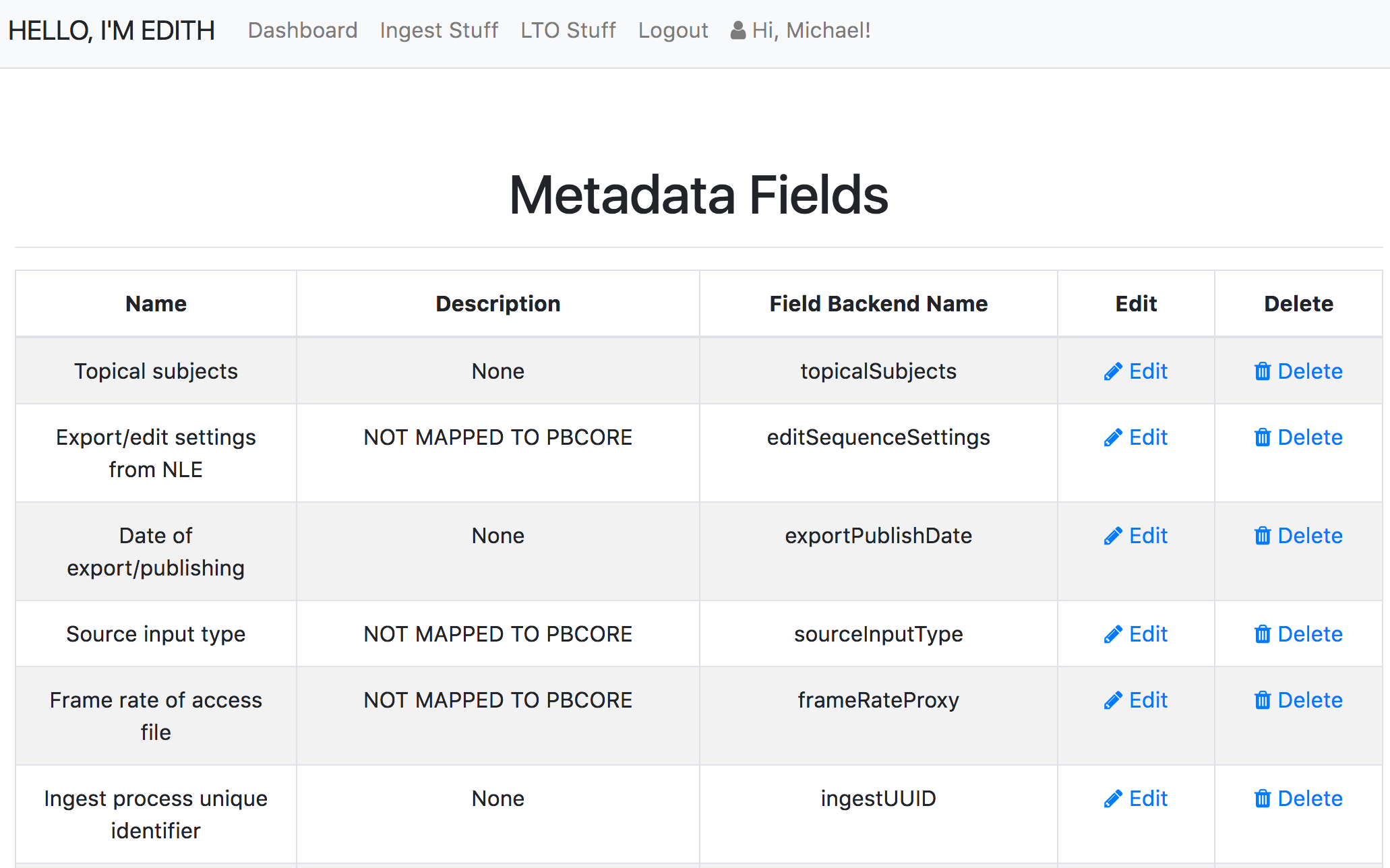Click the HELLO, I'M EDITH brand link
This screenshot has width=1390, height=868.
[111, 30]
